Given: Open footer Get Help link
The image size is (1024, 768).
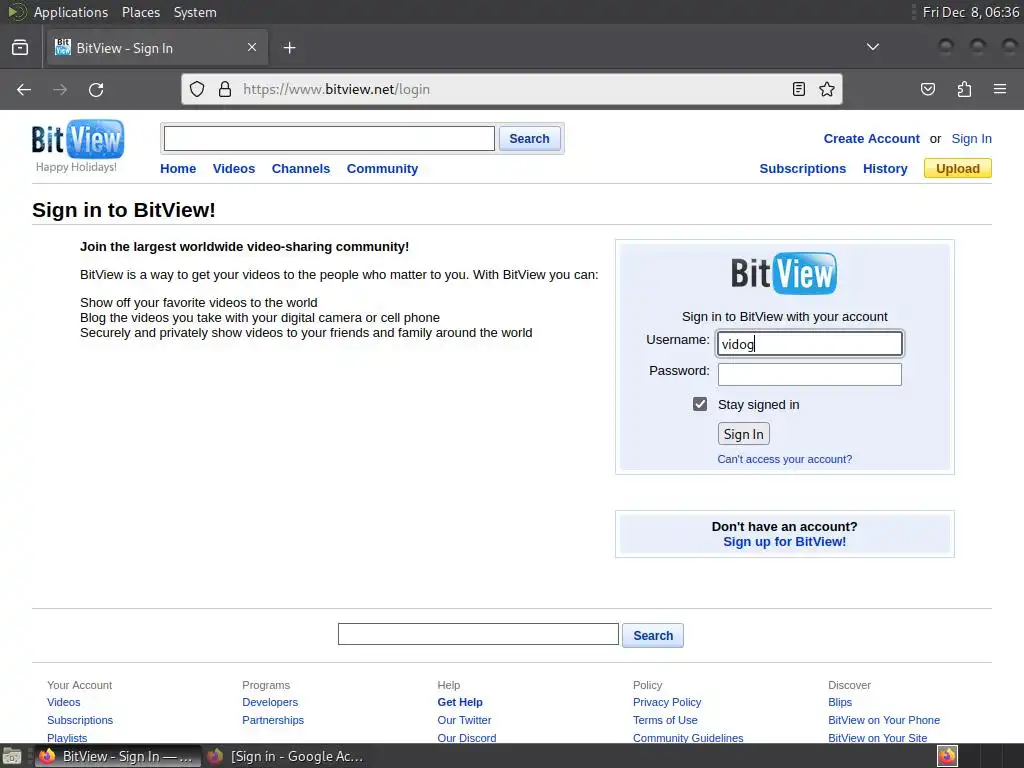Looking at the screenshot, I should coord(460,702).
